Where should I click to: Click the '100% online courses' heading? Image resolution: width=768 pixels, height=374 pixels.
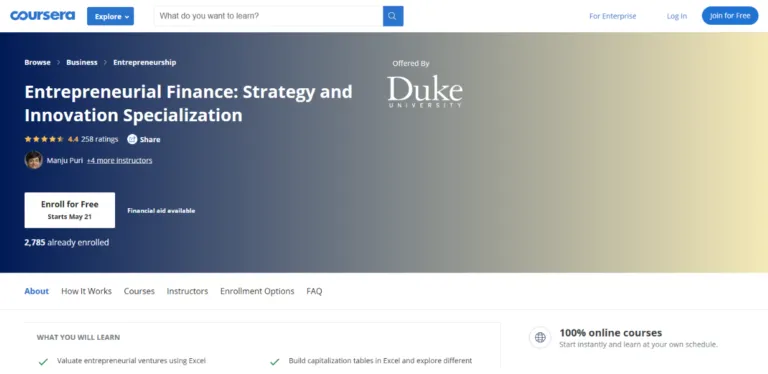tap(611, 333)
